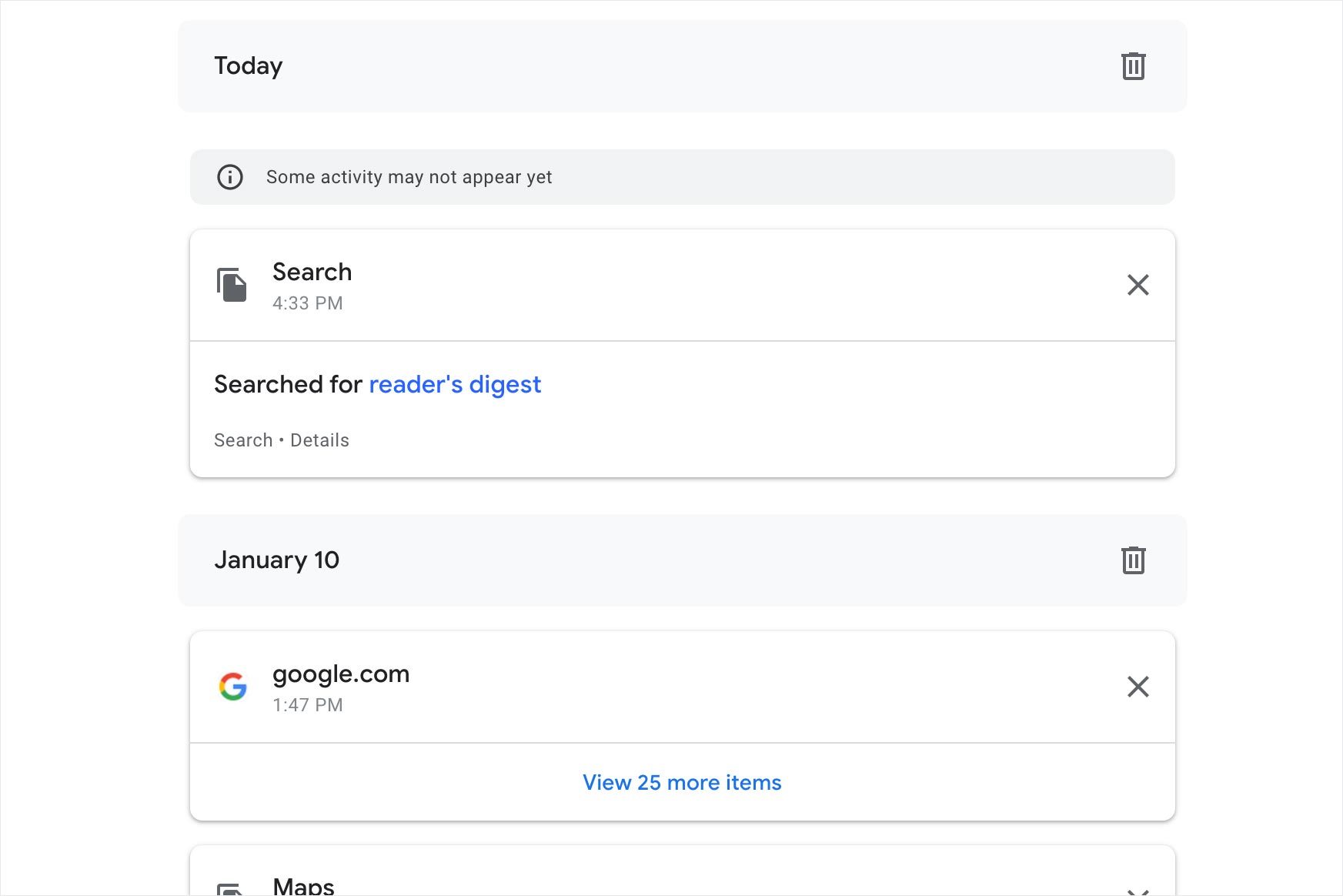Click the 'Some activity may not appear yet' banner
This screenshot has height=896, width=1343.
pos(409,177)
